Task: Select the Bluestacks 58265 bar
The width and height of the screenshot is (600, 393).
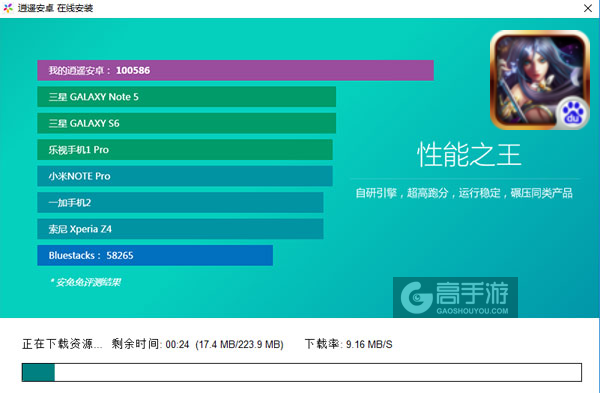Action: [x=155, y=255]
